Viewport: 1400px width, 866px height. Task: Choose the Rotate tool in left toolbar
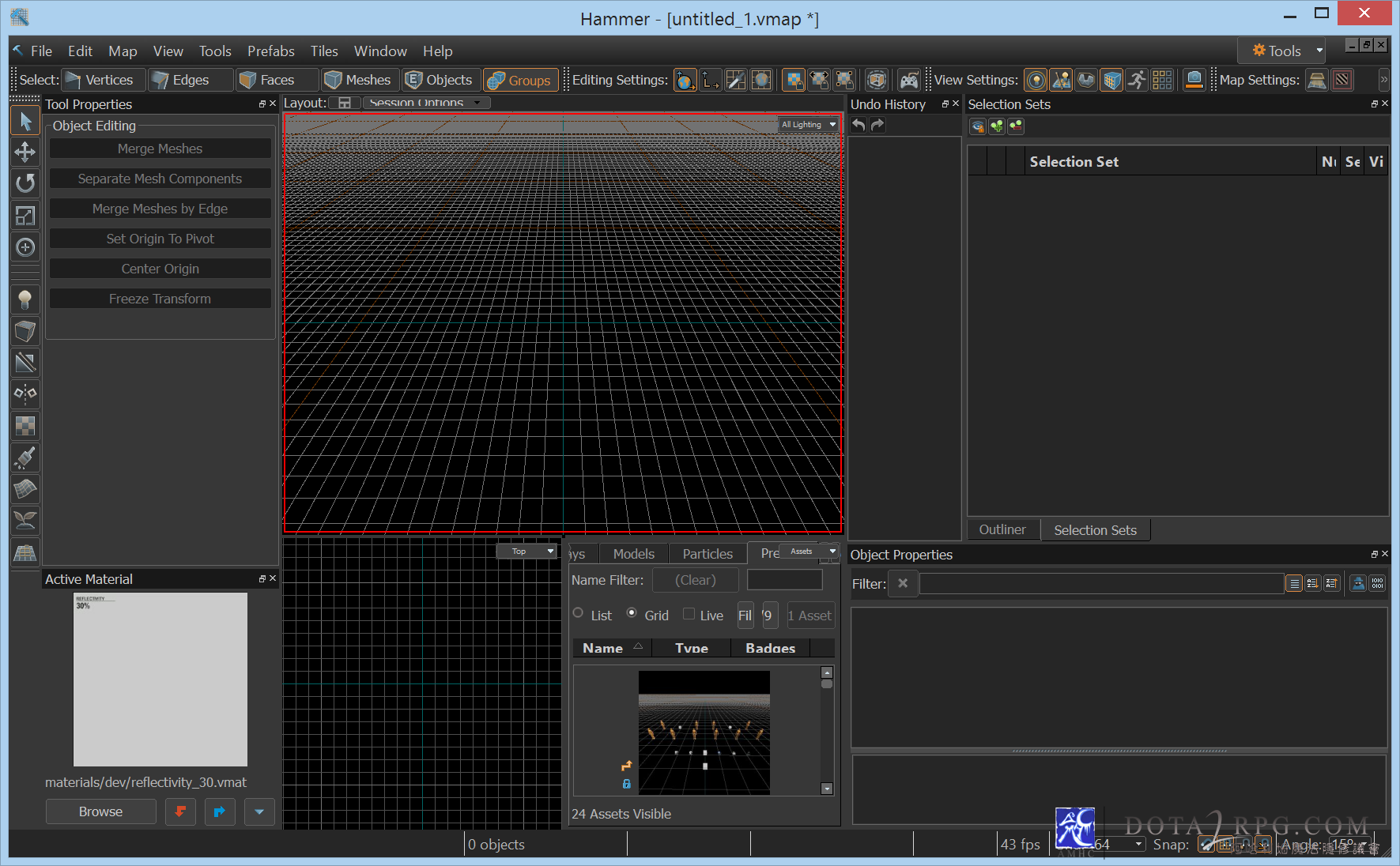point(25,183)
